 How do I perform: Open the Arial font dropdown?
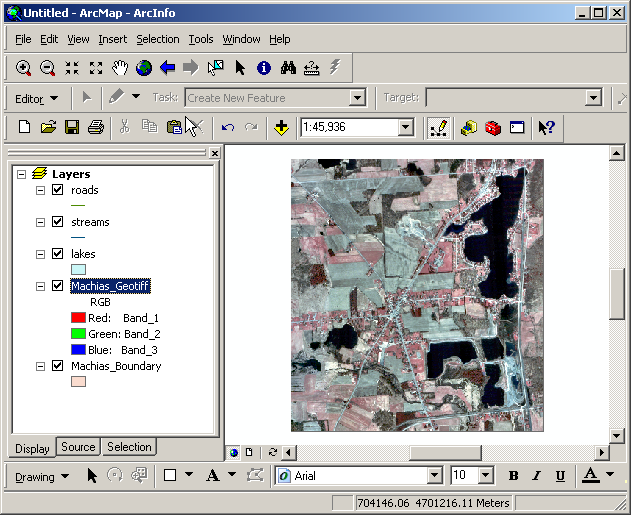coord(434,476)
